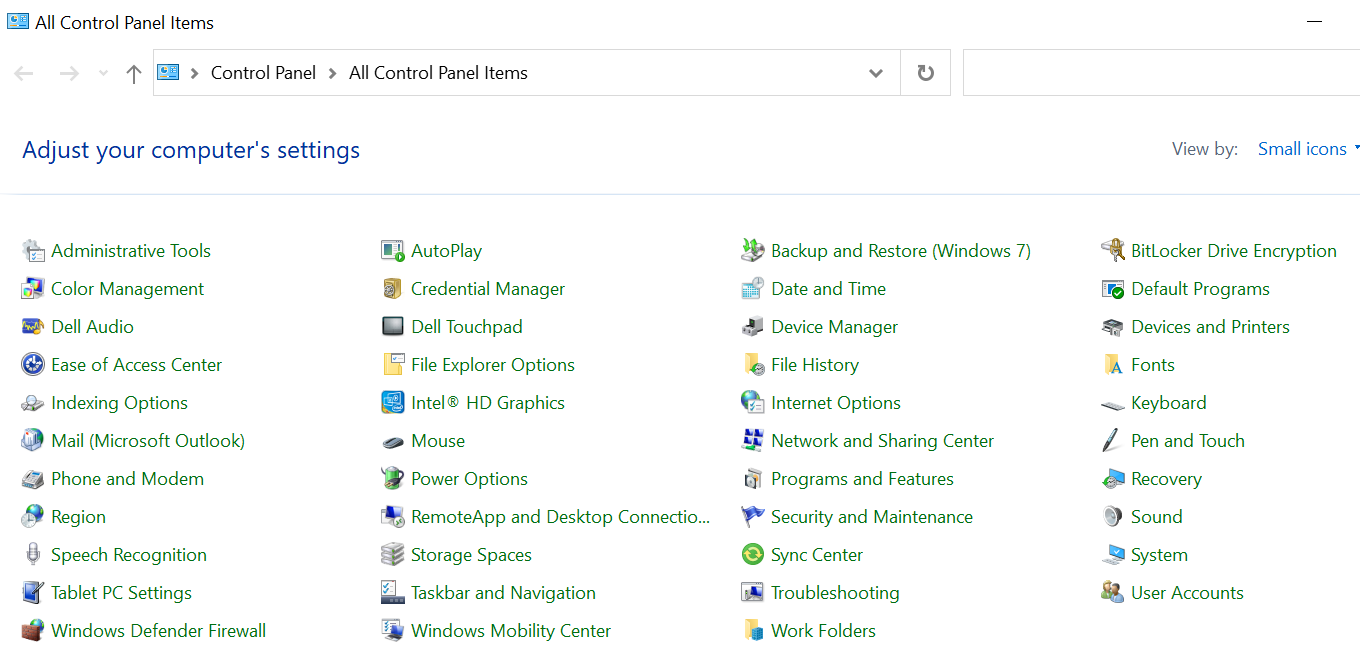Expand the View by Small icons dropdown
Image resolution: width=1360 pixels, height=664 pixels.
click(x=1307, y=149)
